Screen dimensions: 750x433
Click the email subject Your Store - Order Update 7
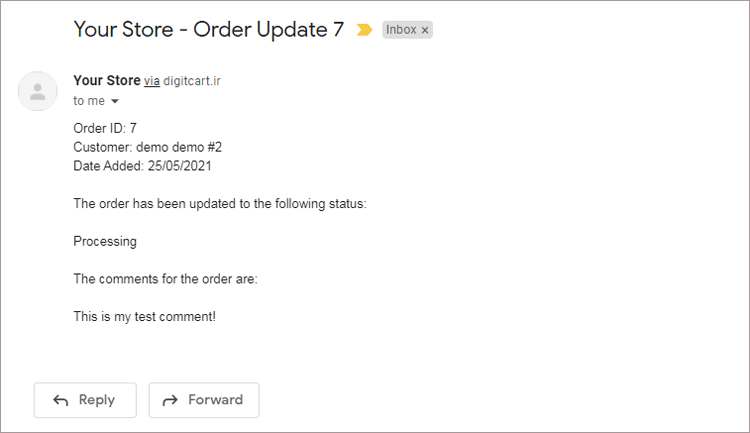tap(209, 30)
